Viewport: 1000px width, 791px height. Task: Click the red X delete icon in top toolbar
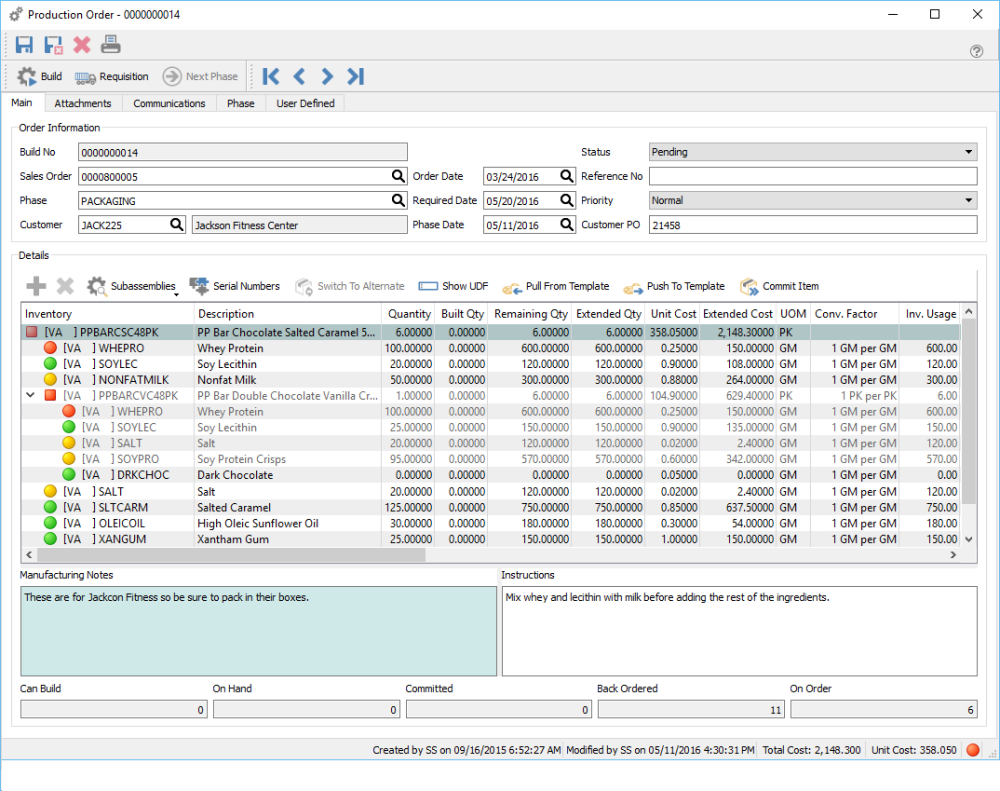pos(82,45)
